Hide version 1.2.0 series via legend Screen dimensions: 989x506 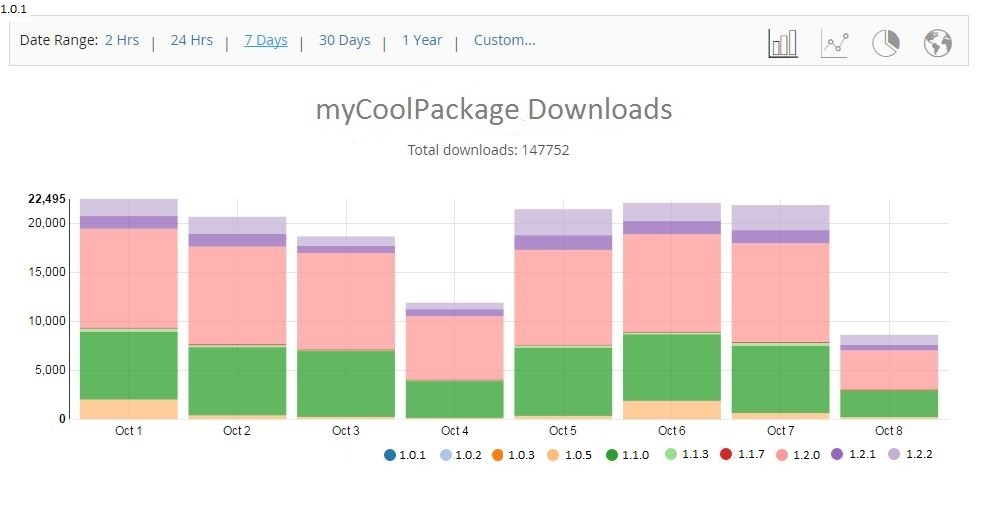[x=801, y=455]
